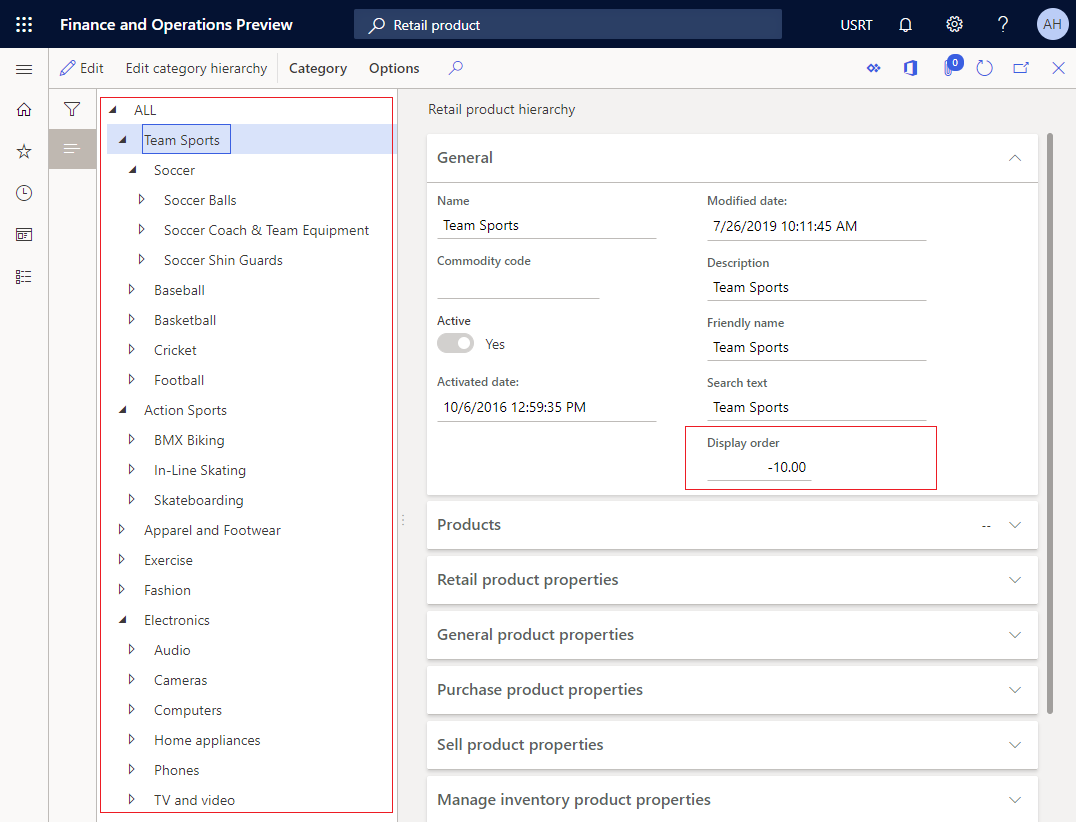Go to Home in left sidebar

tap(24, 110)
